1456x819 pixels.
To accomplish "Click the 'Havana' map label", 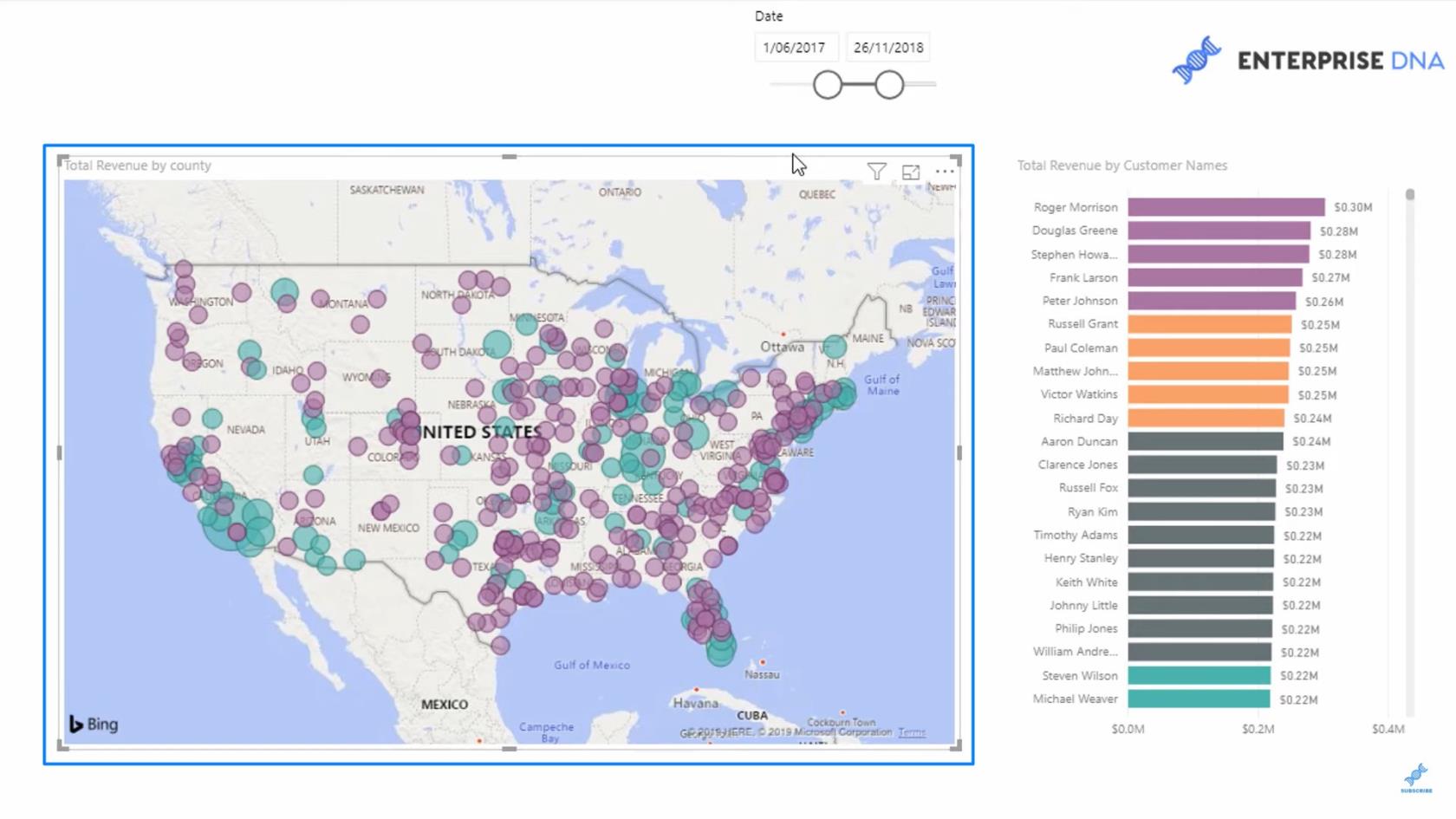I will coord(696,703).
